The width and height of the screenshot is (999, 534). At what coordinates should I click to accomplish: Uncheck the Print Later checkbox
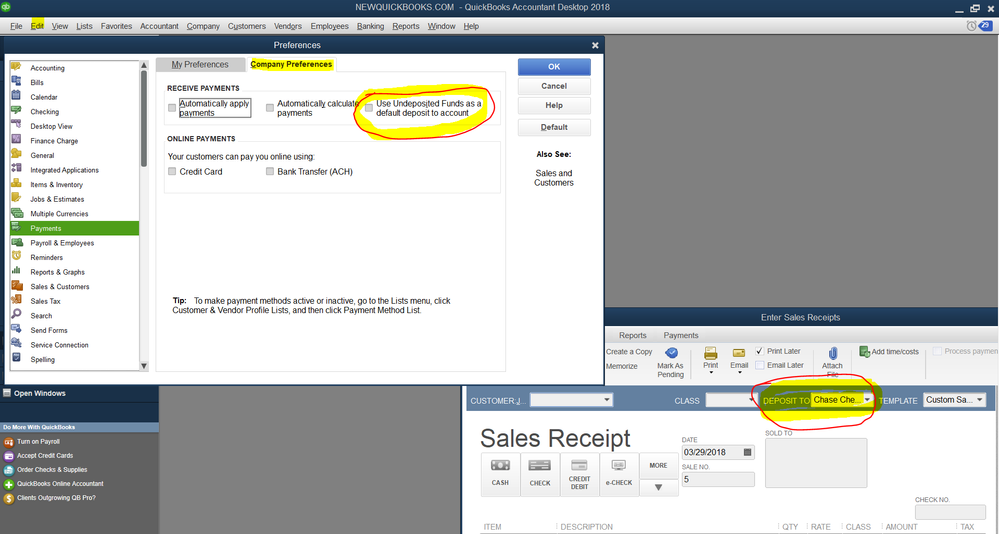(759, 351)
